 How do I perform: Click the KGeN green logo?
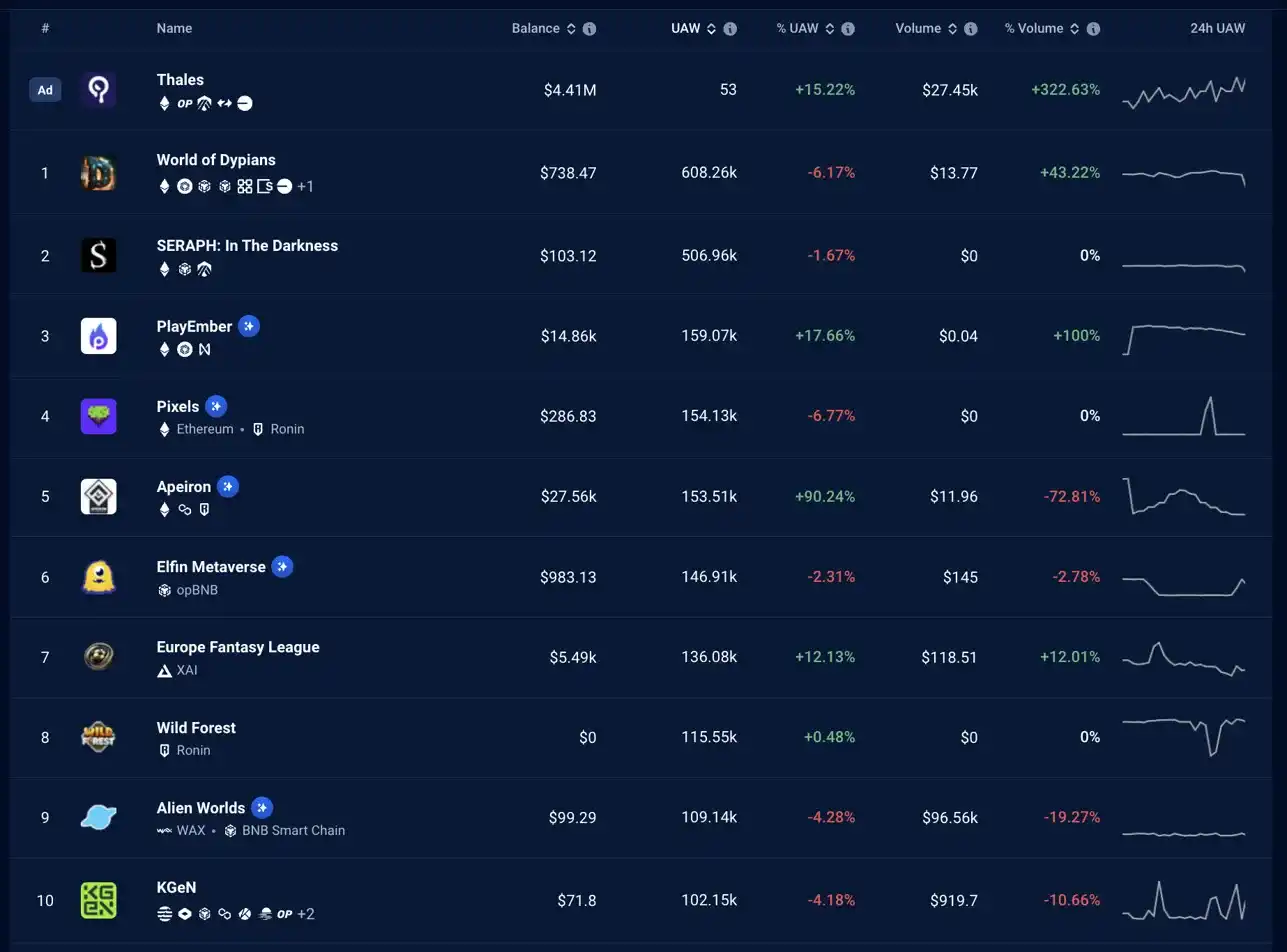(98, 900)
